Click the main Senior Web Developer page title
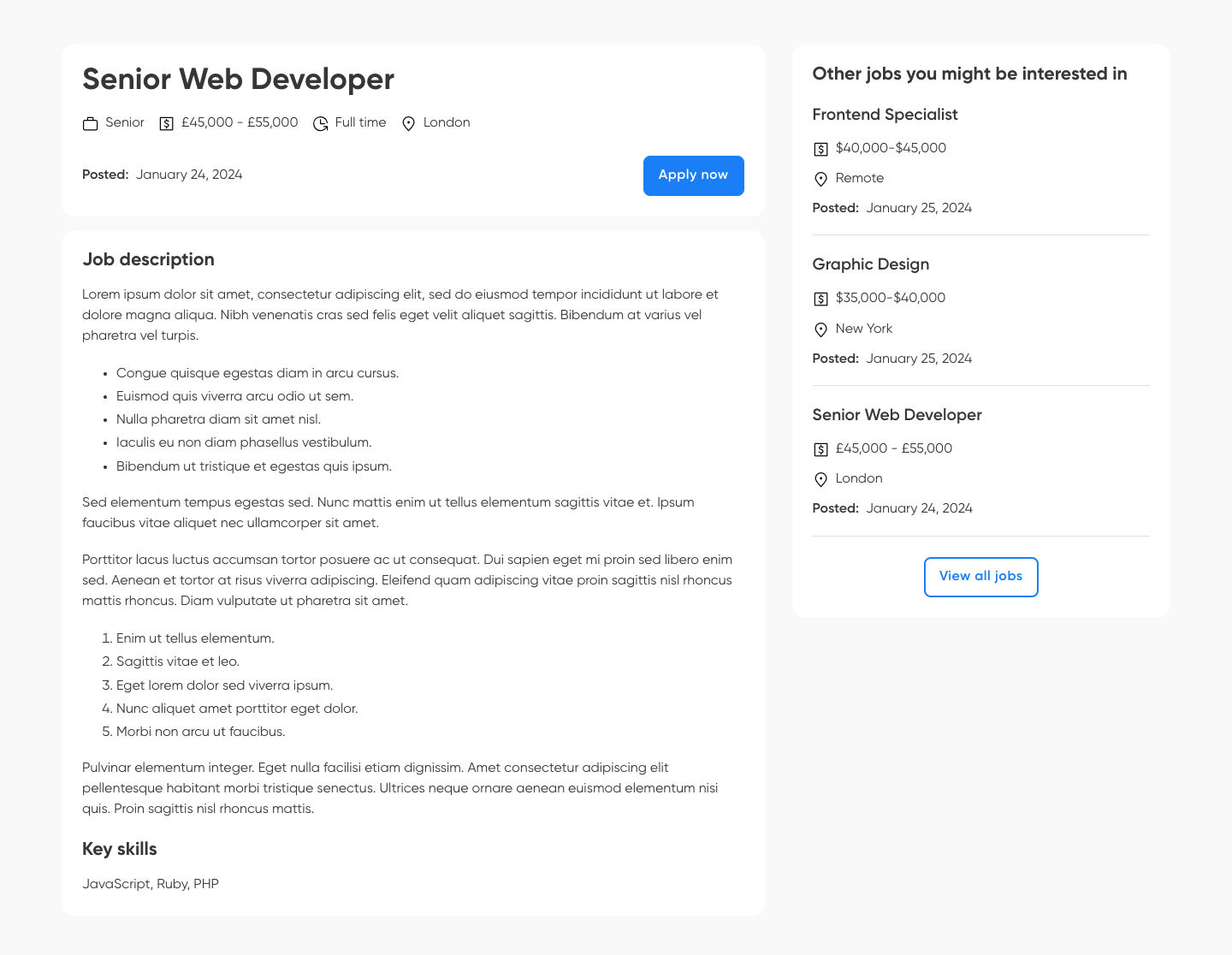This screenshot has width=1232, height=955. [x=238, y=80]
